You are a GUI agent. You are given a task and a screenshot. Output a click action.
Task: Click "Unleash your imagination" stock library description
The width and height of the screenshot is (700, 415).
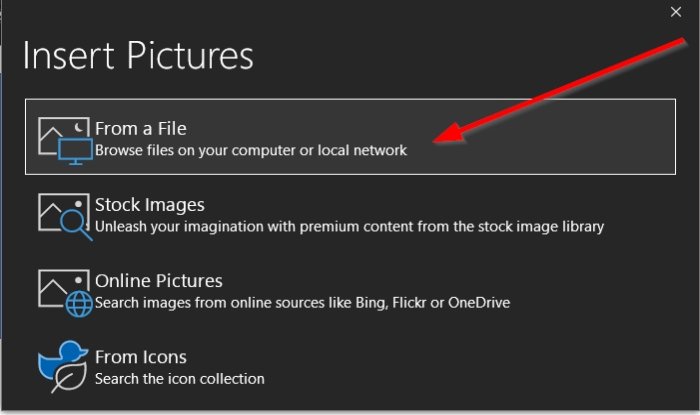point(349,227)
